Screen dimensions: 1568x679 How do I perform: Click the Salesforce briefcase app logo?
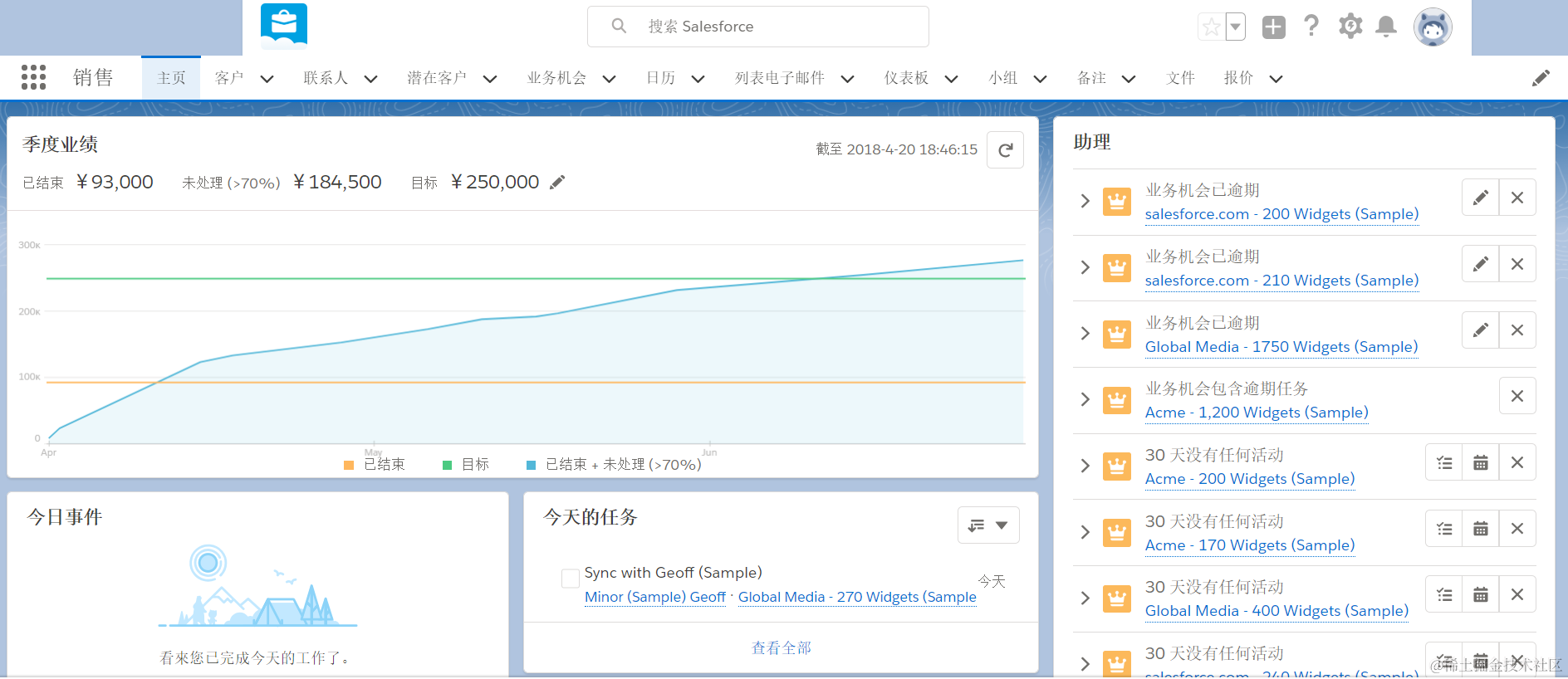[284, 26]
